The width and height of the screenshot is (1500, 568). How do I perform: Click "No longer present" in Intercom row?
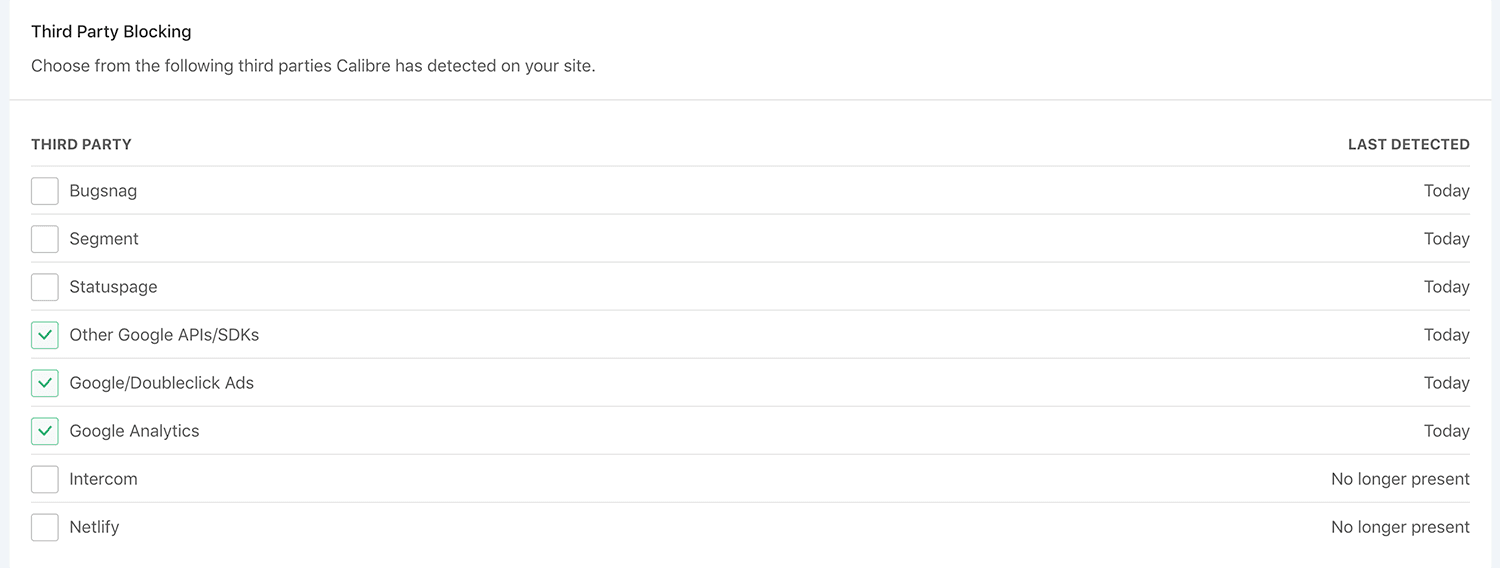1400,479
